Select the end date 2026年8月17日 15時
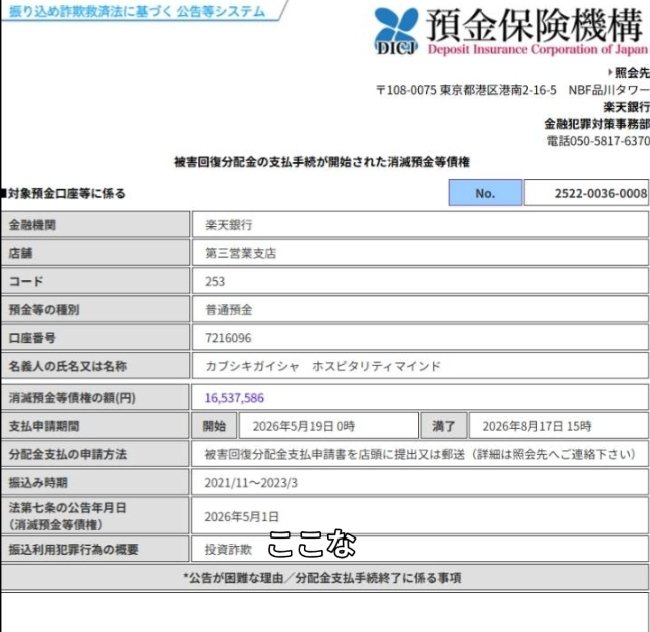The image size is (650, 632). point(537,426)
